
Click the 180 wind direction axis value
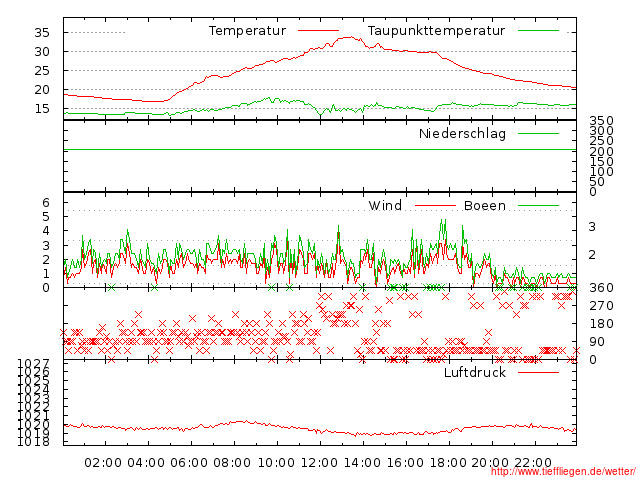point(601,324)
